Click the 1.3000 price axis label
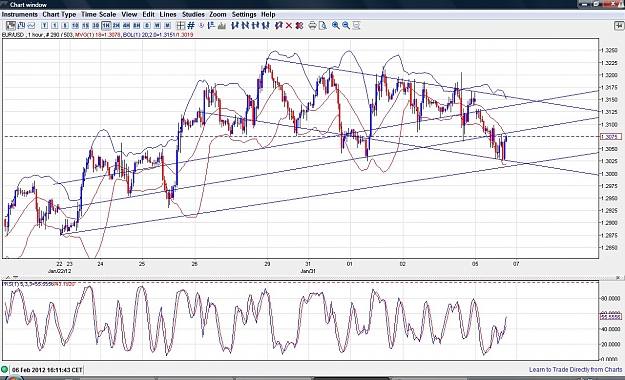Image resolution: width=625 pixels, height=380 pixels. tap(609, 174)
